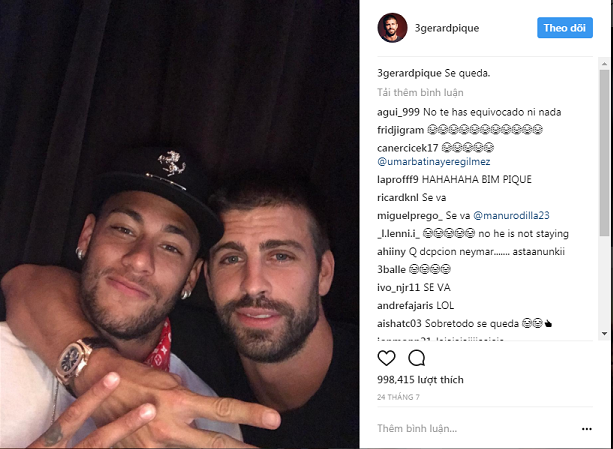
Task: Load more comments via Tải thêm bình luận
Action: [x=420, y=93]
